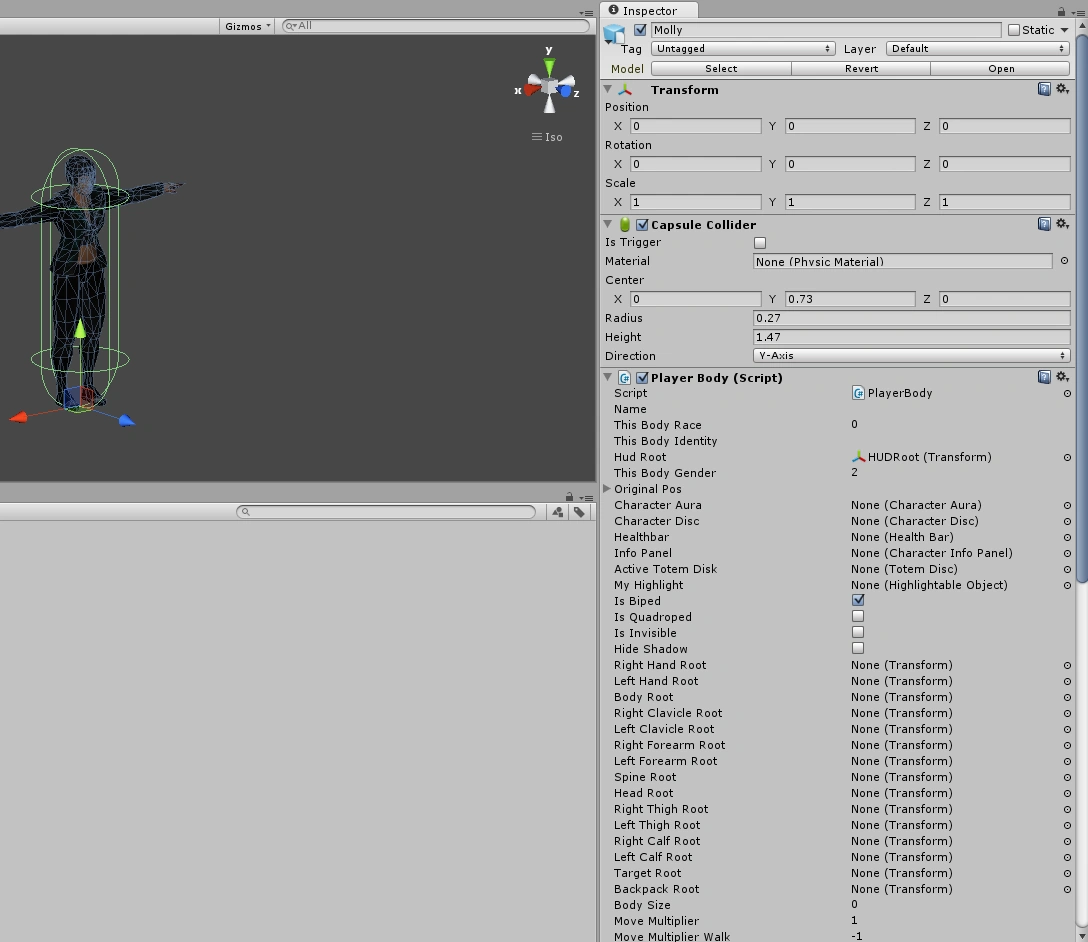This screenshot has height=942, width=1088.
Task: Toggle the Static checkbox
Action: tap(1014, 30)
